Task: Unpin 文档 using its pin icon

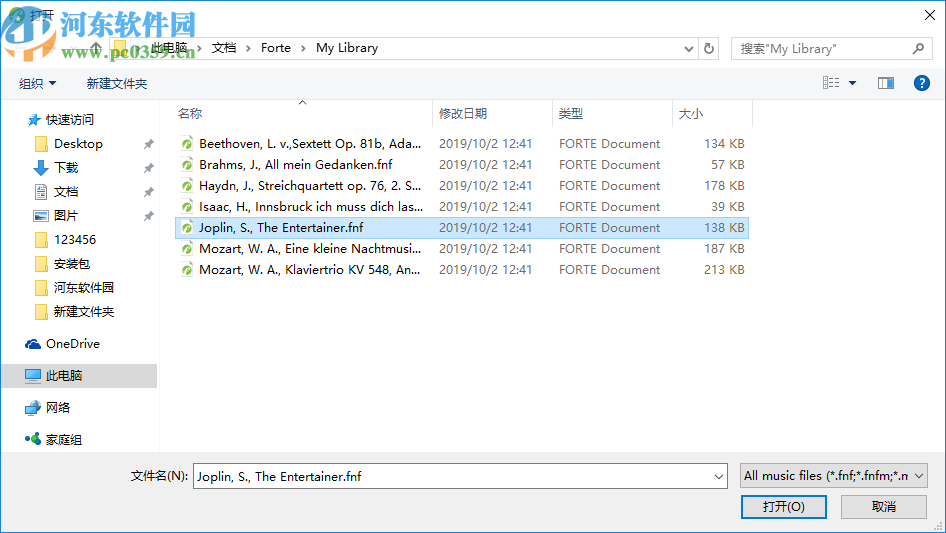Action: (148, 193)
